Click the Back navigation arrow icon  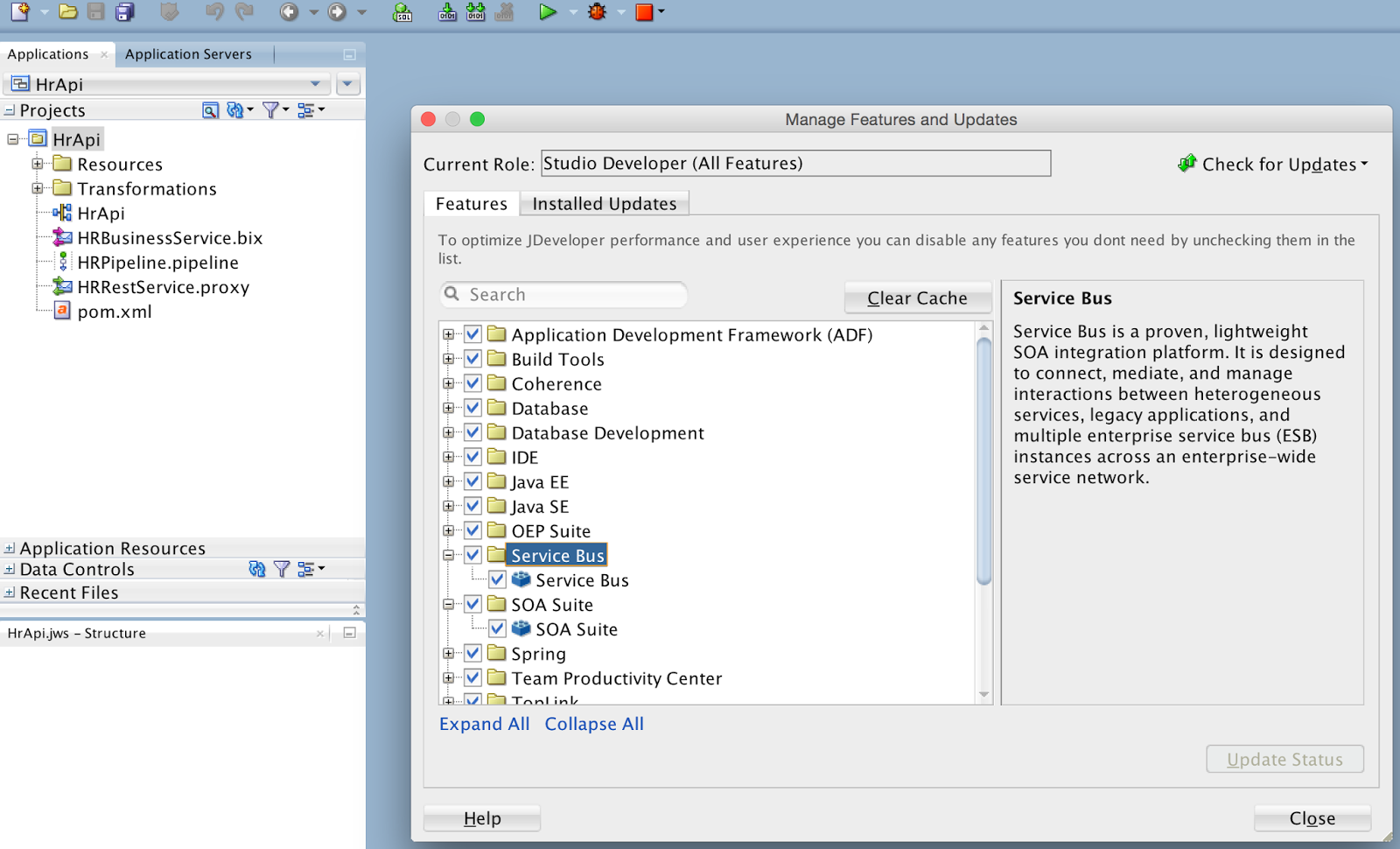point(289,11)
